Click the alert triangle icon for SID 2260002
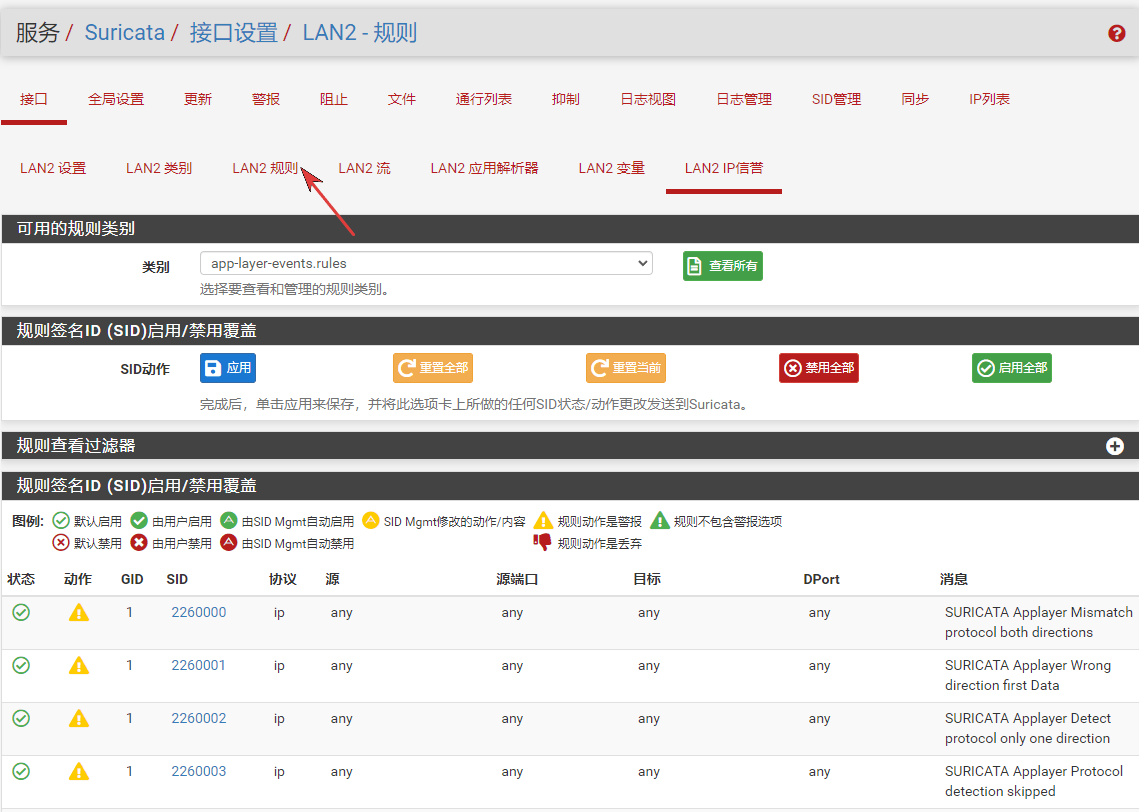This screenshot has width=1139, height=812. coord(78,718)
